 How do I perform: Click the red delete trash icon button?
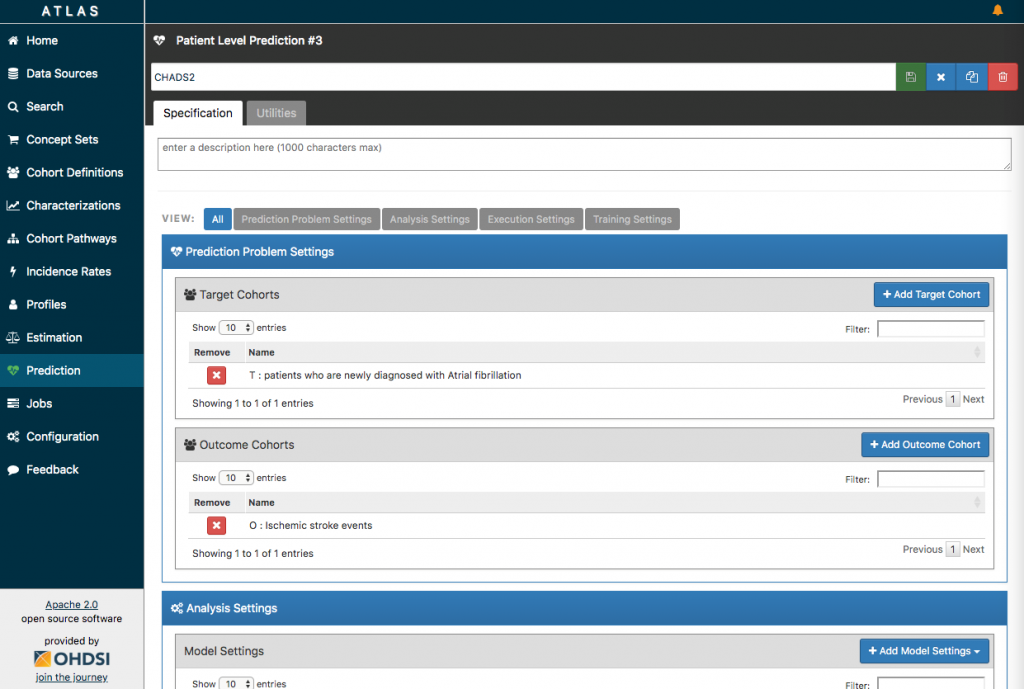pos(1002,77)
